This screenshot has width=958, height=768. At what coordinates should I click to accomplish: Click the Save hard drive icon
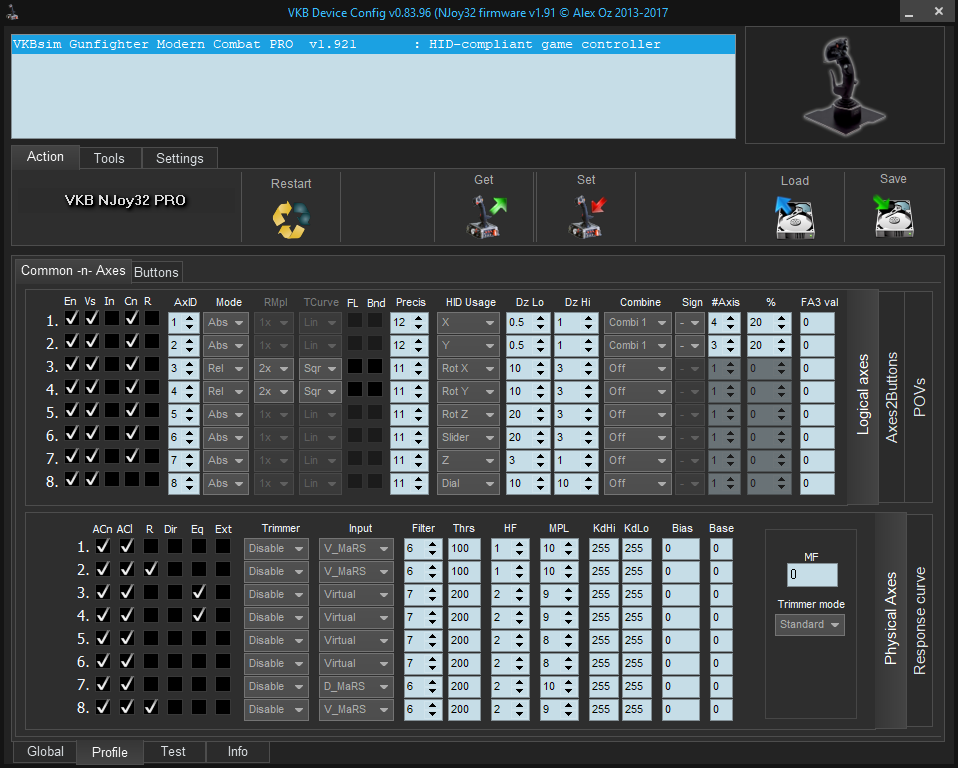[893, 216]
